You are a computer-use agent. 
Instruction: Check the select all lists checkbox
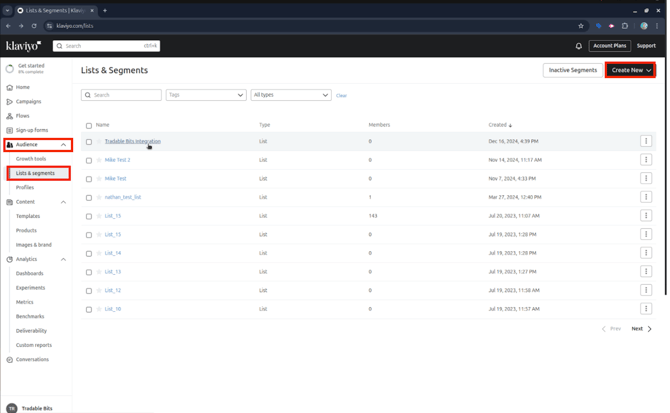pyautogui.click(x=88, y=126)
